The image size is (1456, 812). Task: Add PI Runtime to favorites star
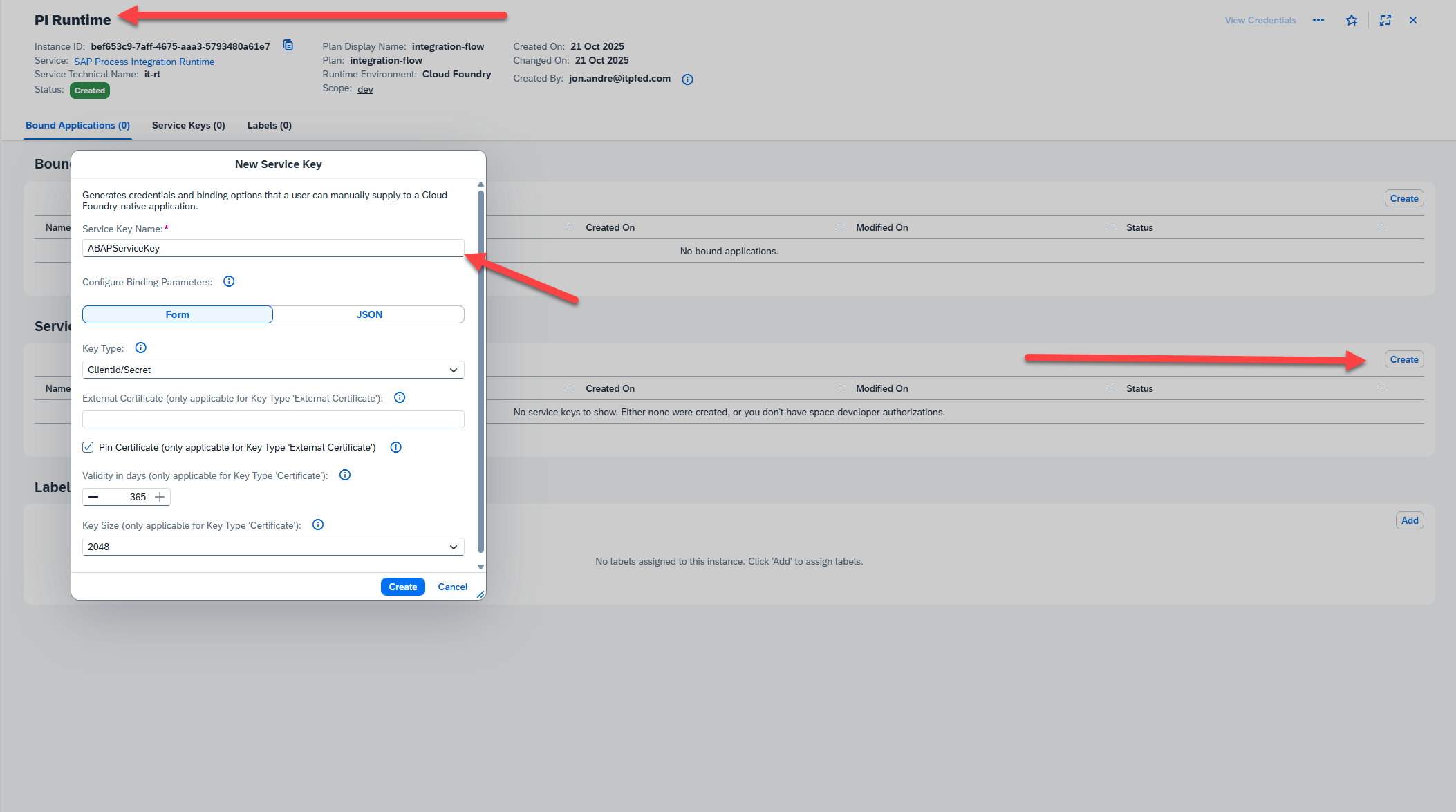pos(1352,20)
